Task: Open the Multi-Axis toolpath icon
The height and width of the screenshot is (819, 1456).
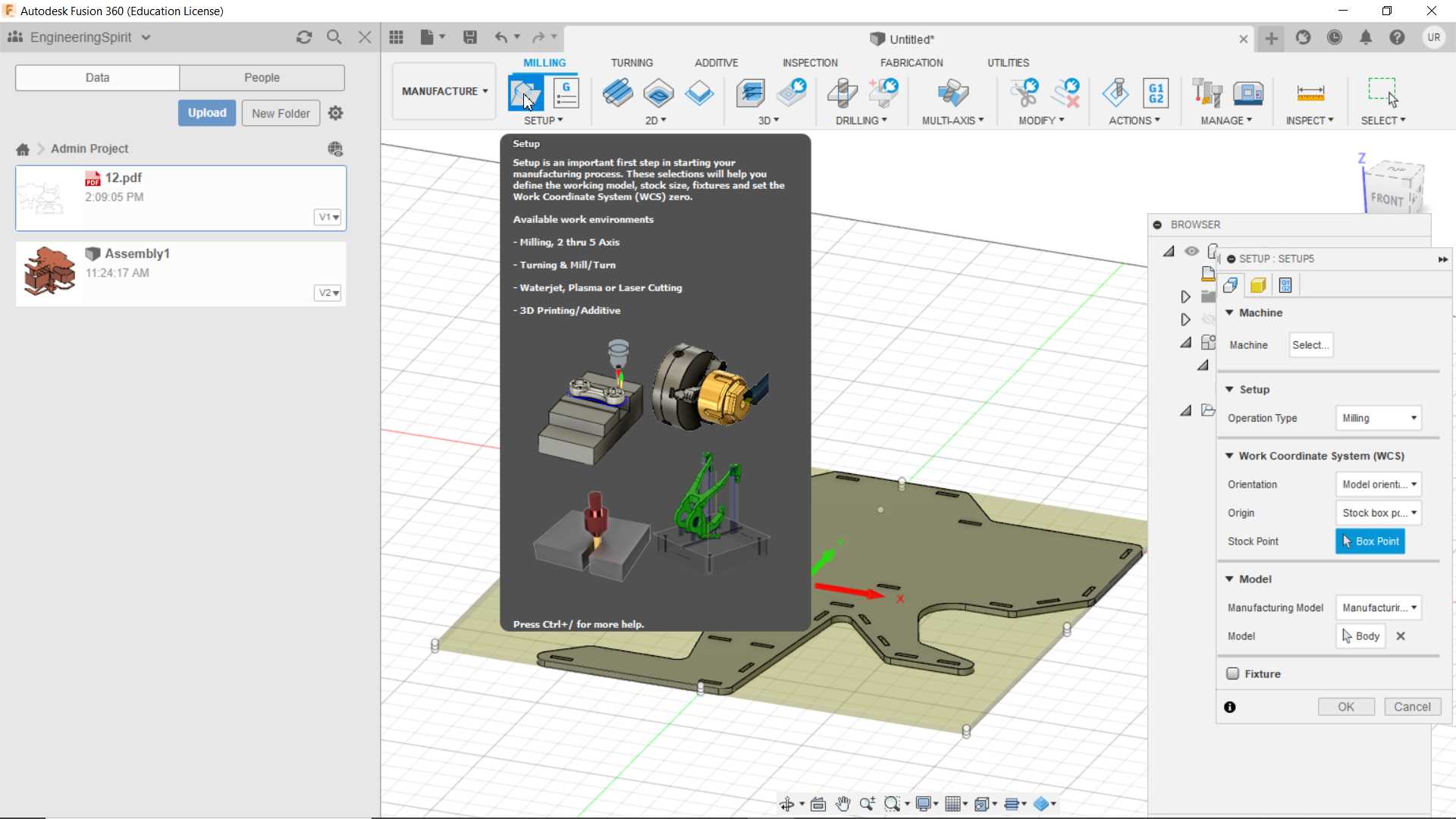Action: 952,93
